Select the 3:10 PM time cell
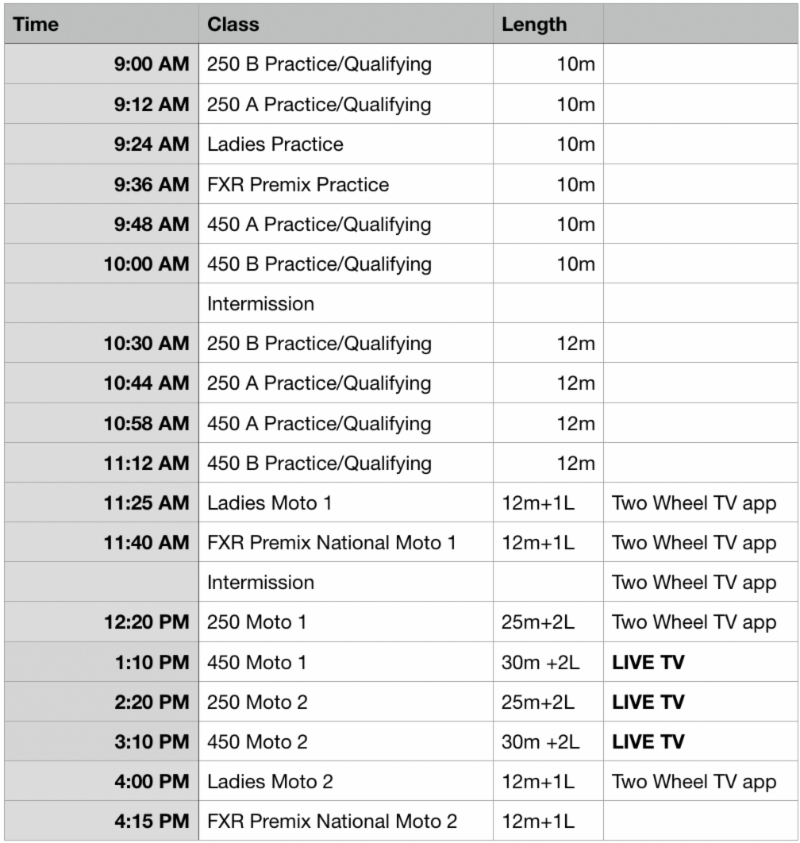800x843 pixels. (152, 742)
